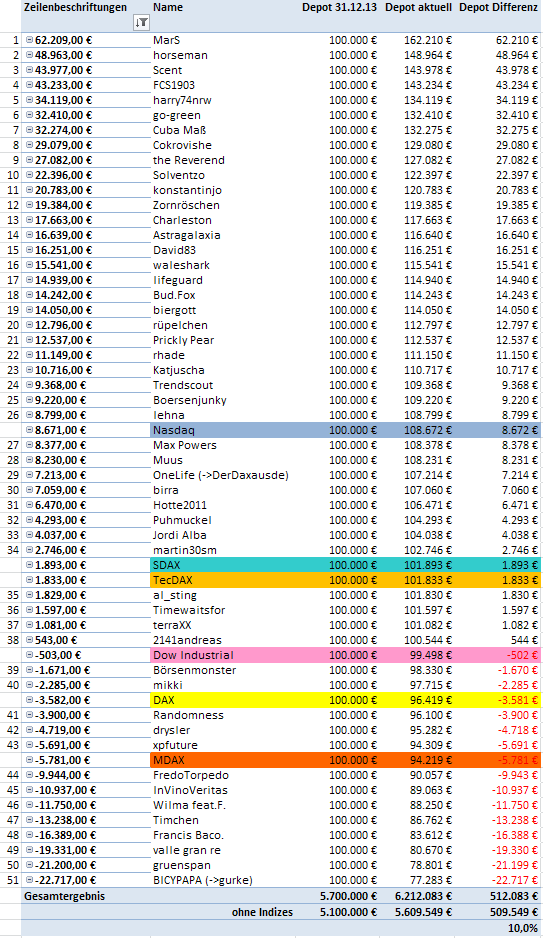Open the Zeilenbeschriftungen sort filter dropdown
The width and height of the screenshot is (543, 938).
click(x=142, y=23)
